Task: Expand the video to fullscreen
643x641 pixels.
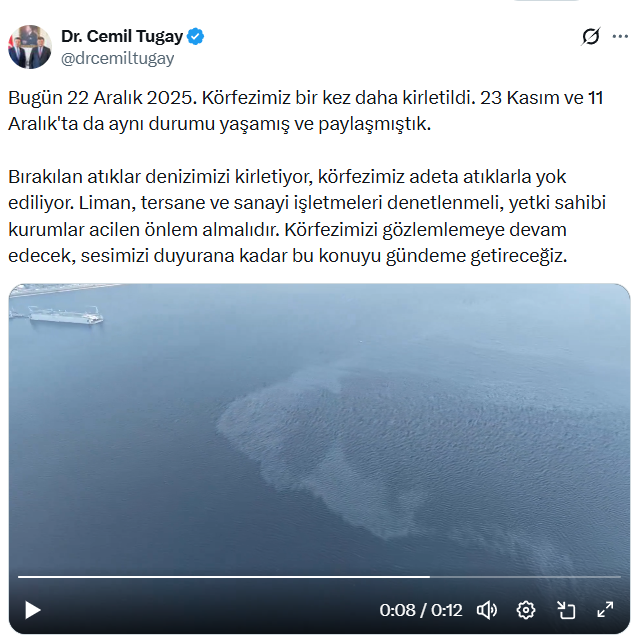Action: [605, 609]
